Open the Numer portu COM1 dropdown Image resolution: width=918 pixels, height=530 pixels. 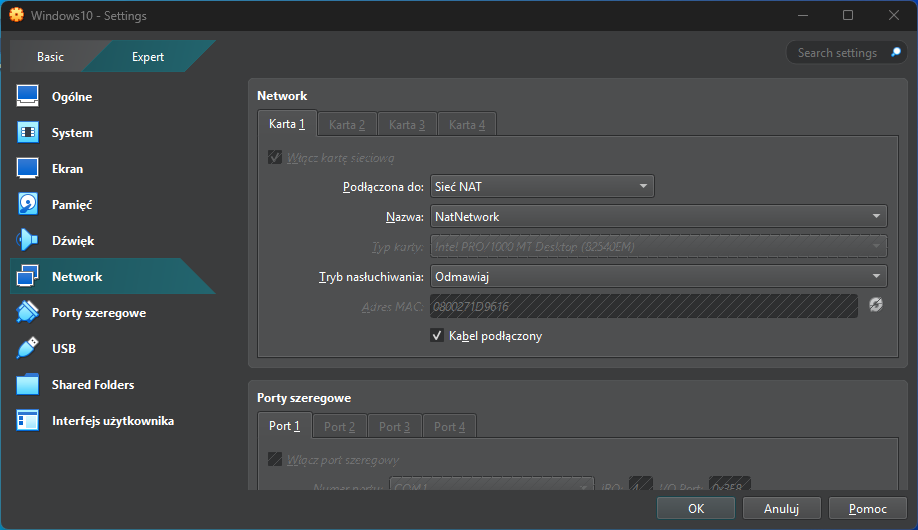coord(492,486)
